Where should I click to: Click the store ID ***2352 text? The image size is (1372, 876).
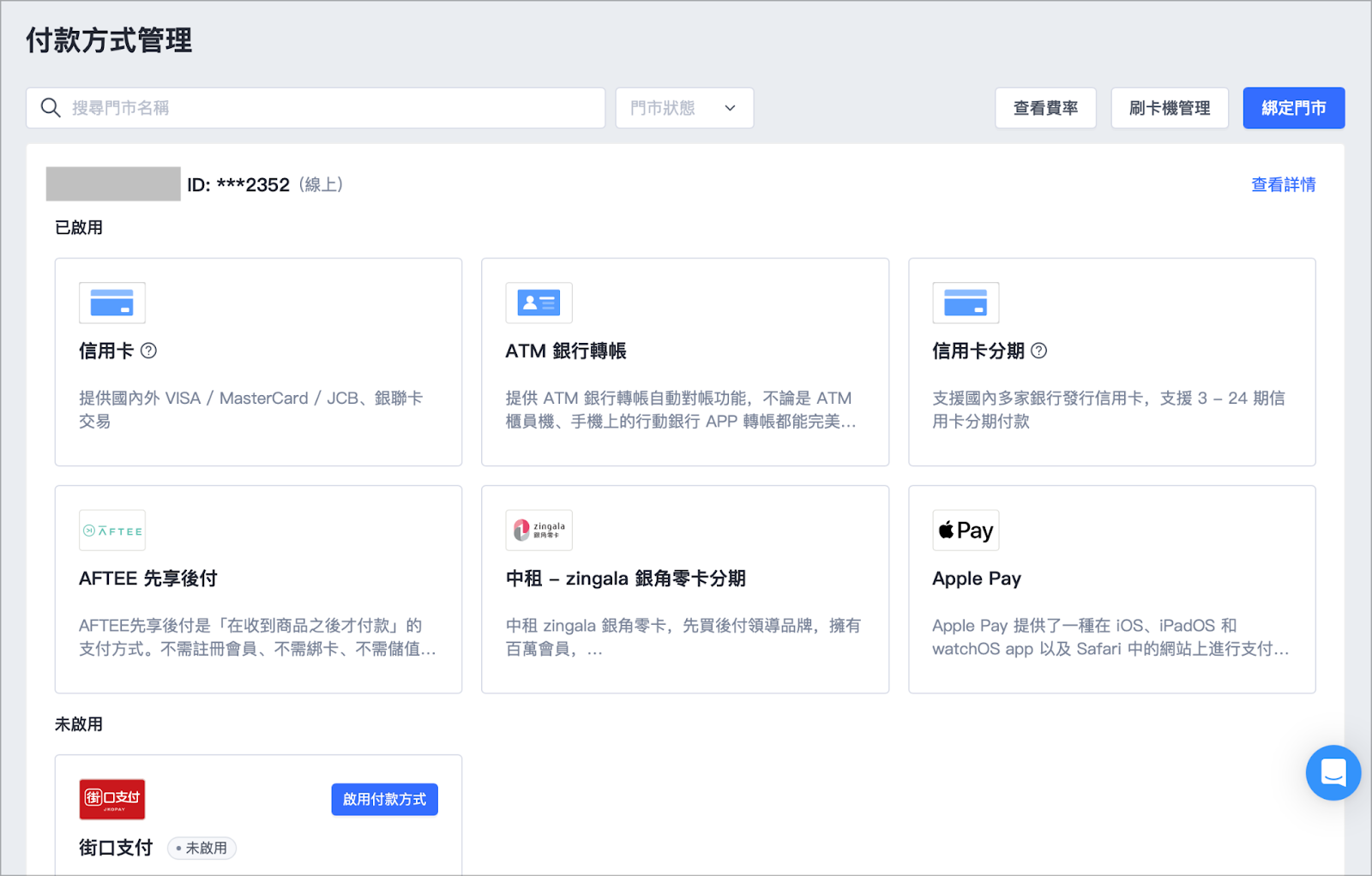pyautogui.click(x=238, y=184)
